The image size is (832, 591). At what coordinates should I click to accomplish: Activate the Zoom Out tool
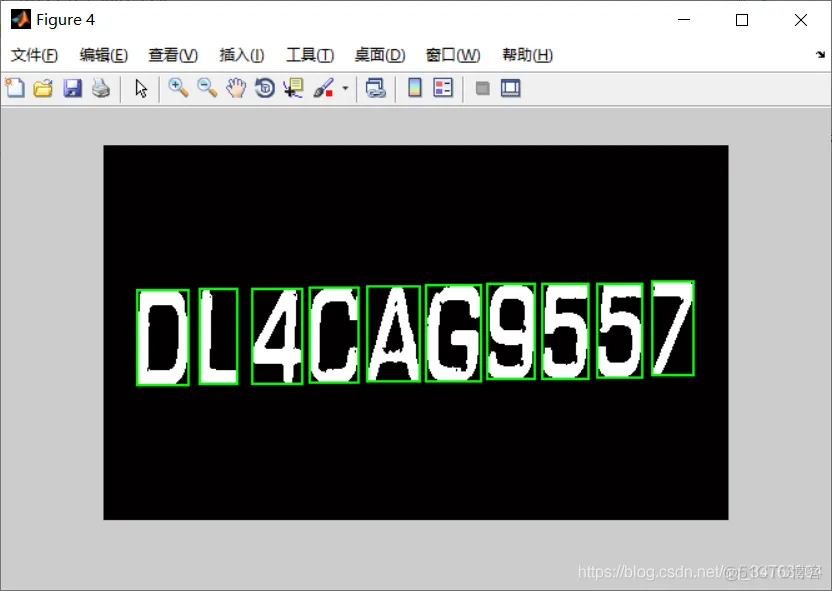click(x=207, y=88)
